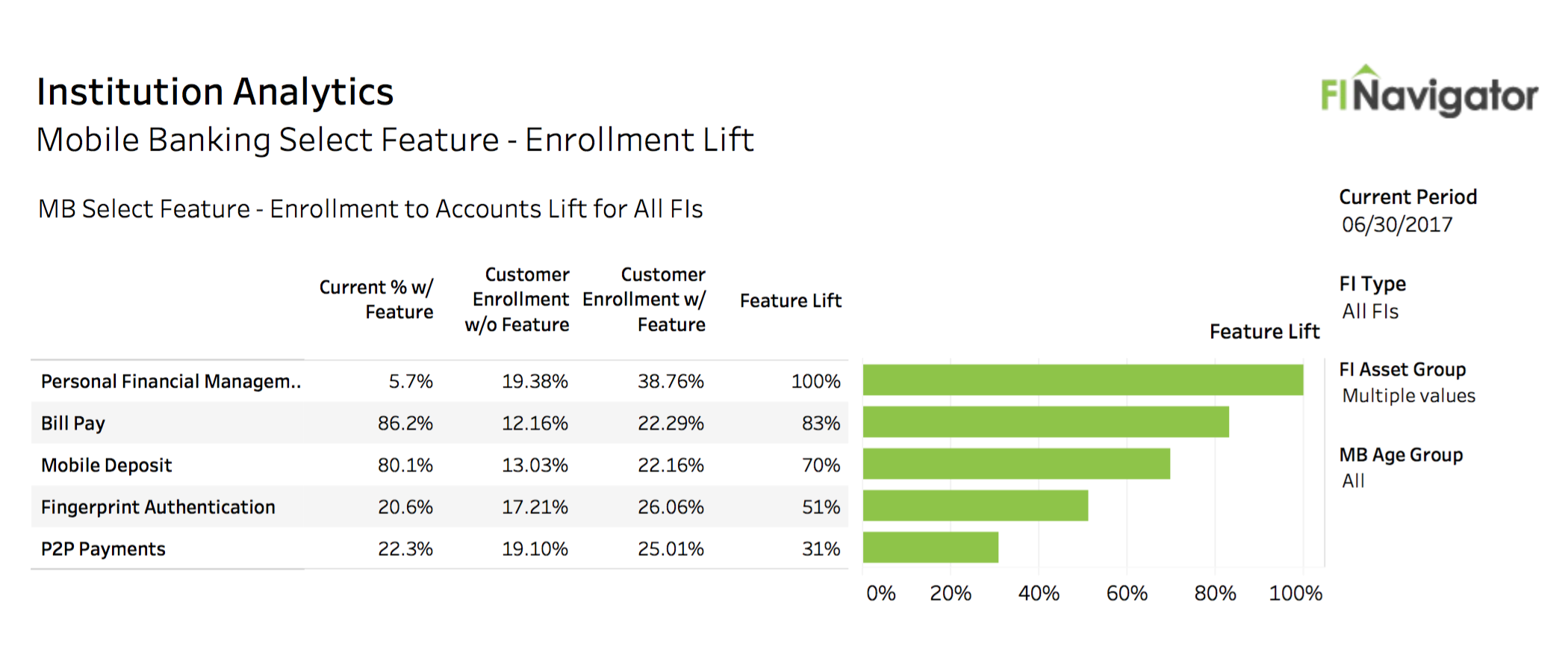Click Customer Enrollment w/o Feature header
This screenshot has width=1568, height=656.
pyautogui.click(x=517, y=299)
